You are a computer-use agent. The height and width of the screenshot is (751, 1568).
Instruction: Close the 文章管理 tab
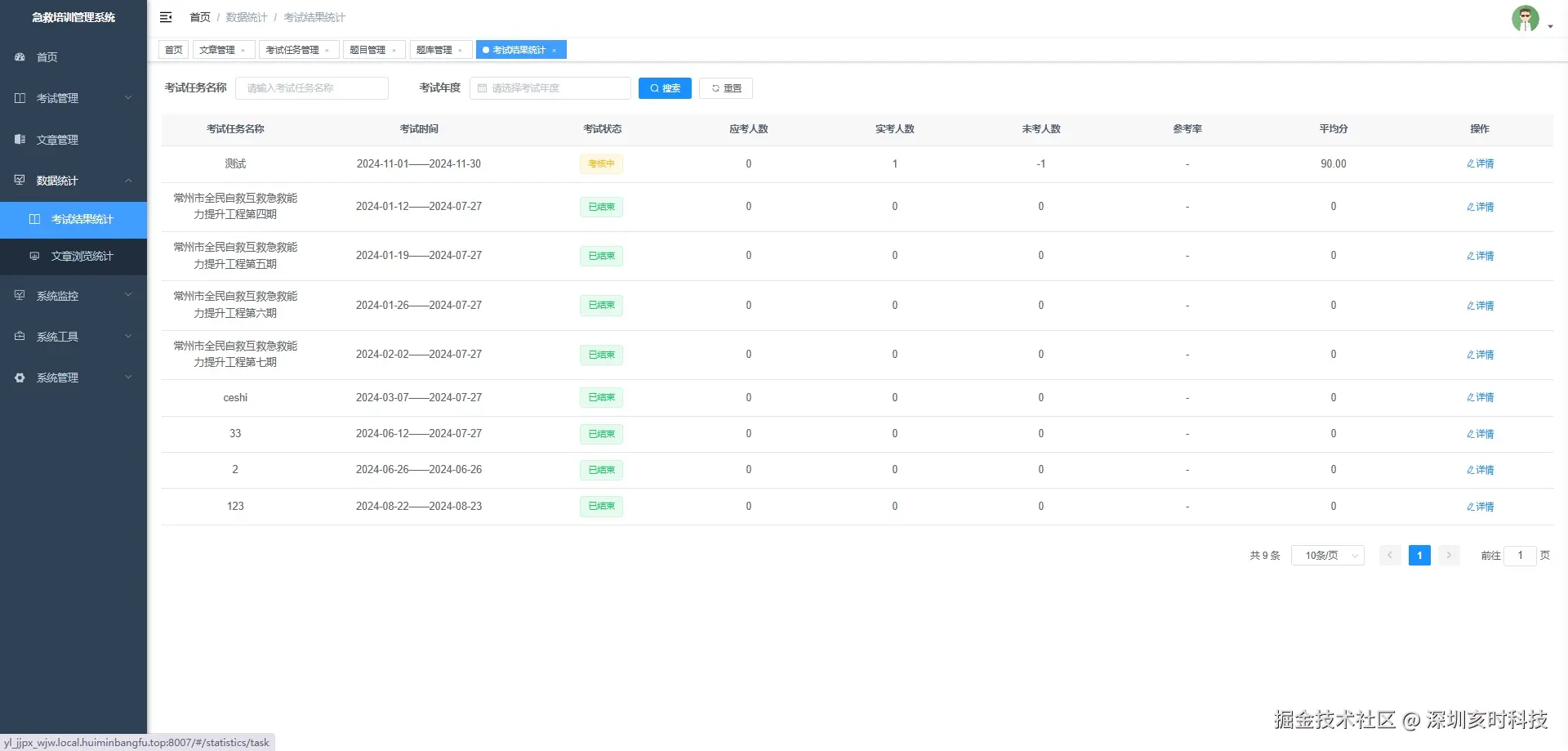point(243,51)
